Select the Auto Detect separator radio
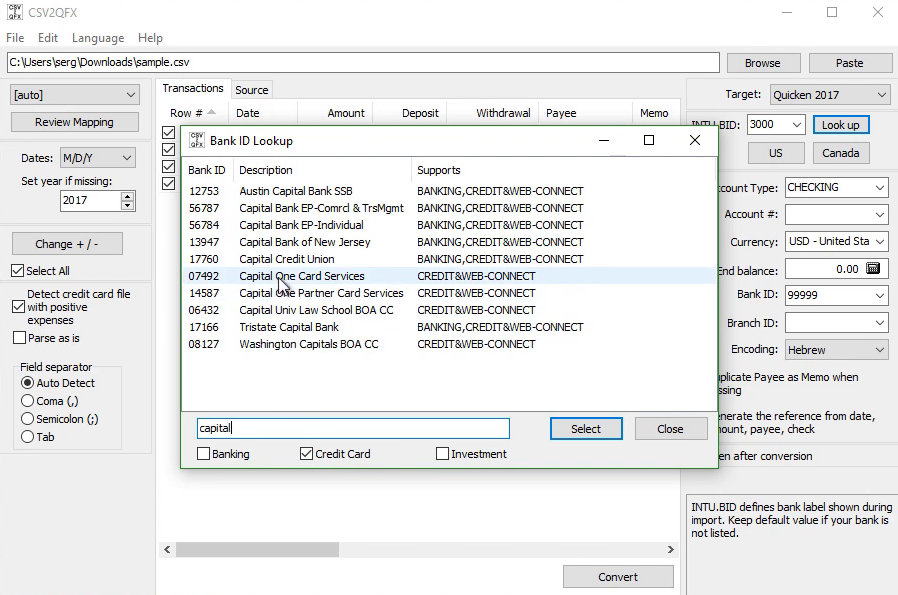This screenshot has height=595, width=898. [x=27, y=383]
